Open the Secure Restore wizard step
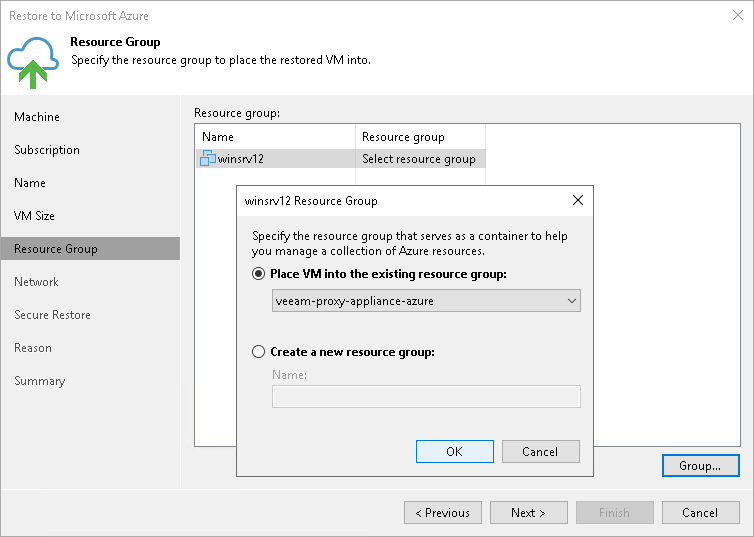The width and height of the screenshot is (754, 537). pos(52,315)
